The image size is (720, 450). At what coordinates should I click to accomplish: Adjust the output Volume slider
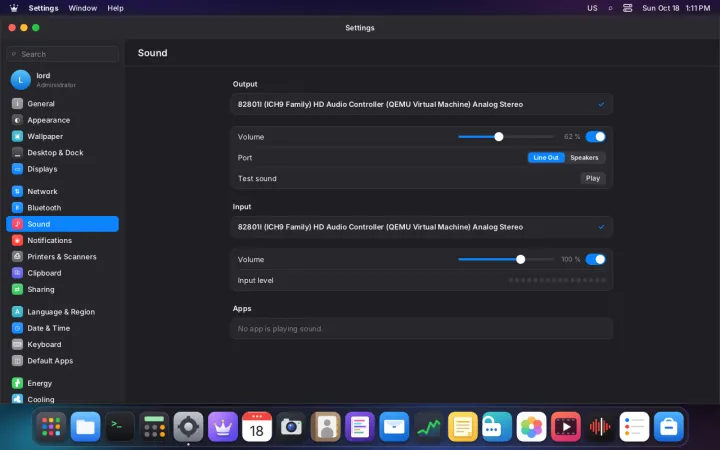(x=506, y=137)
